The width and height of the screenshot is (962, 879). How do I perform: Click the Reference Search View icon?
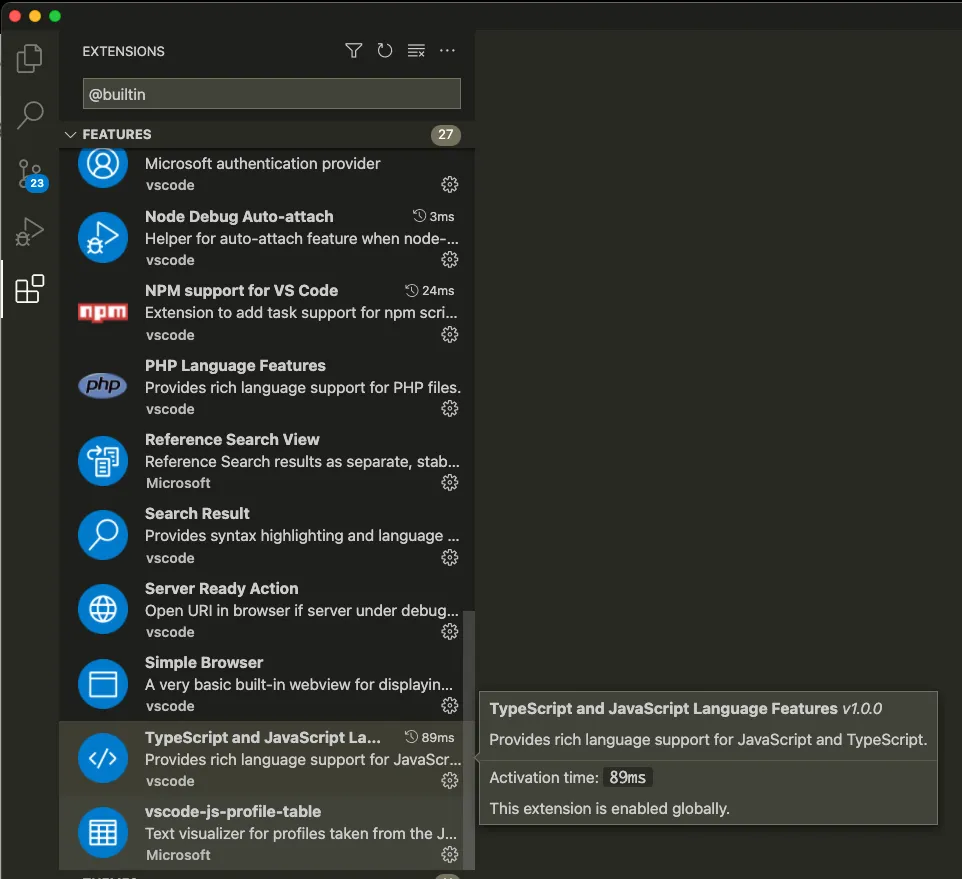point(103,461)
